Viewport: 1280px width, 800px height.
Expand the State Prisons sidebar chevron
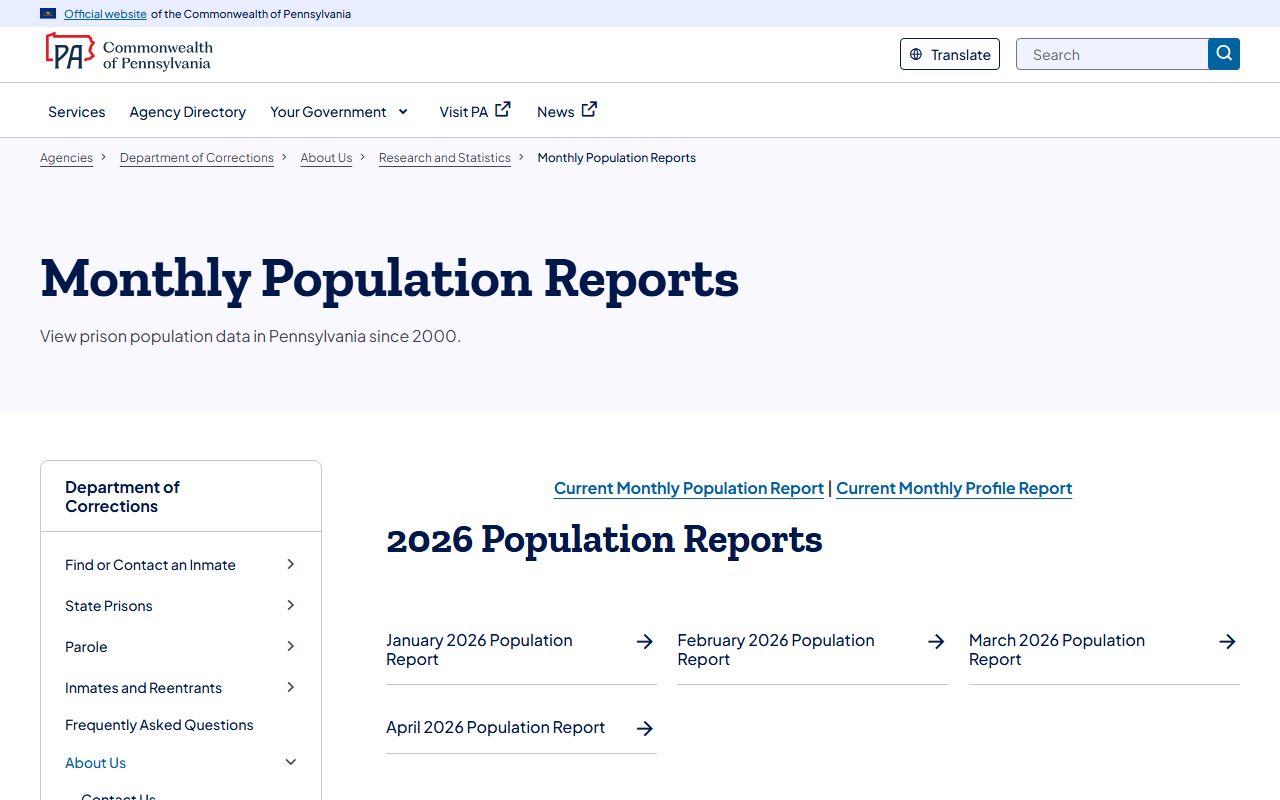point(291,606)
